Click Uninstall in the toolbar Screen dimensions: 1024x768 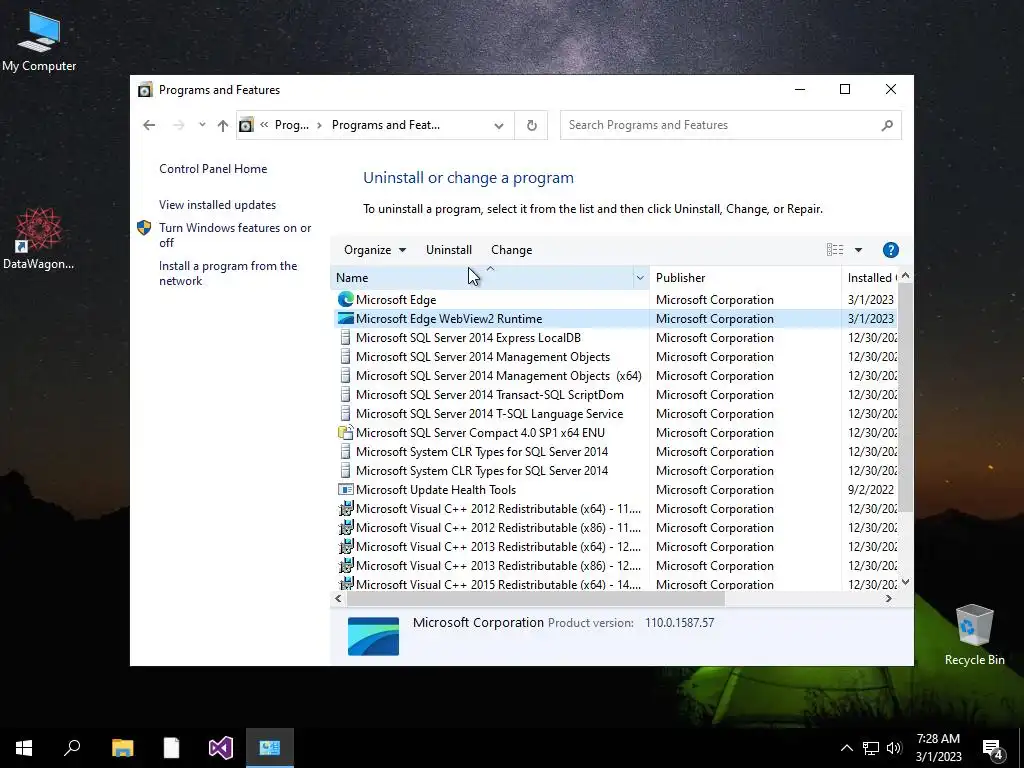(449, 249)
